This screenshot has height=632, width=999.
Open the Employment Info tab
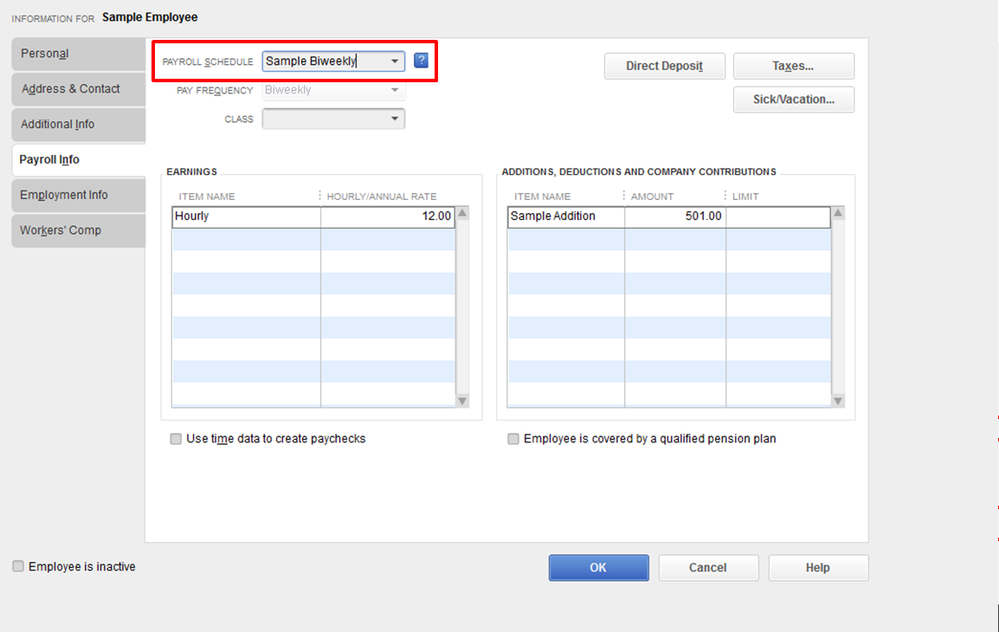pos(78,195)
